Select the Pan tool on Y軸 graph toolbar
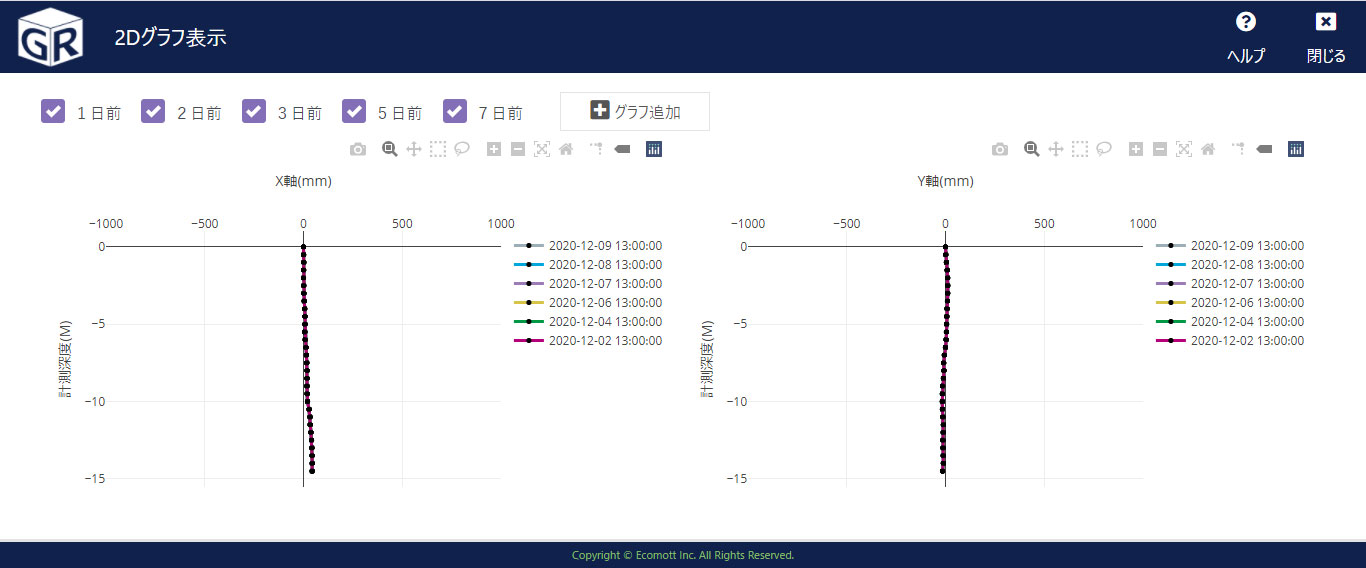Image resolution: width=1366 pixels, height=568 pixels. [1056, 149]
